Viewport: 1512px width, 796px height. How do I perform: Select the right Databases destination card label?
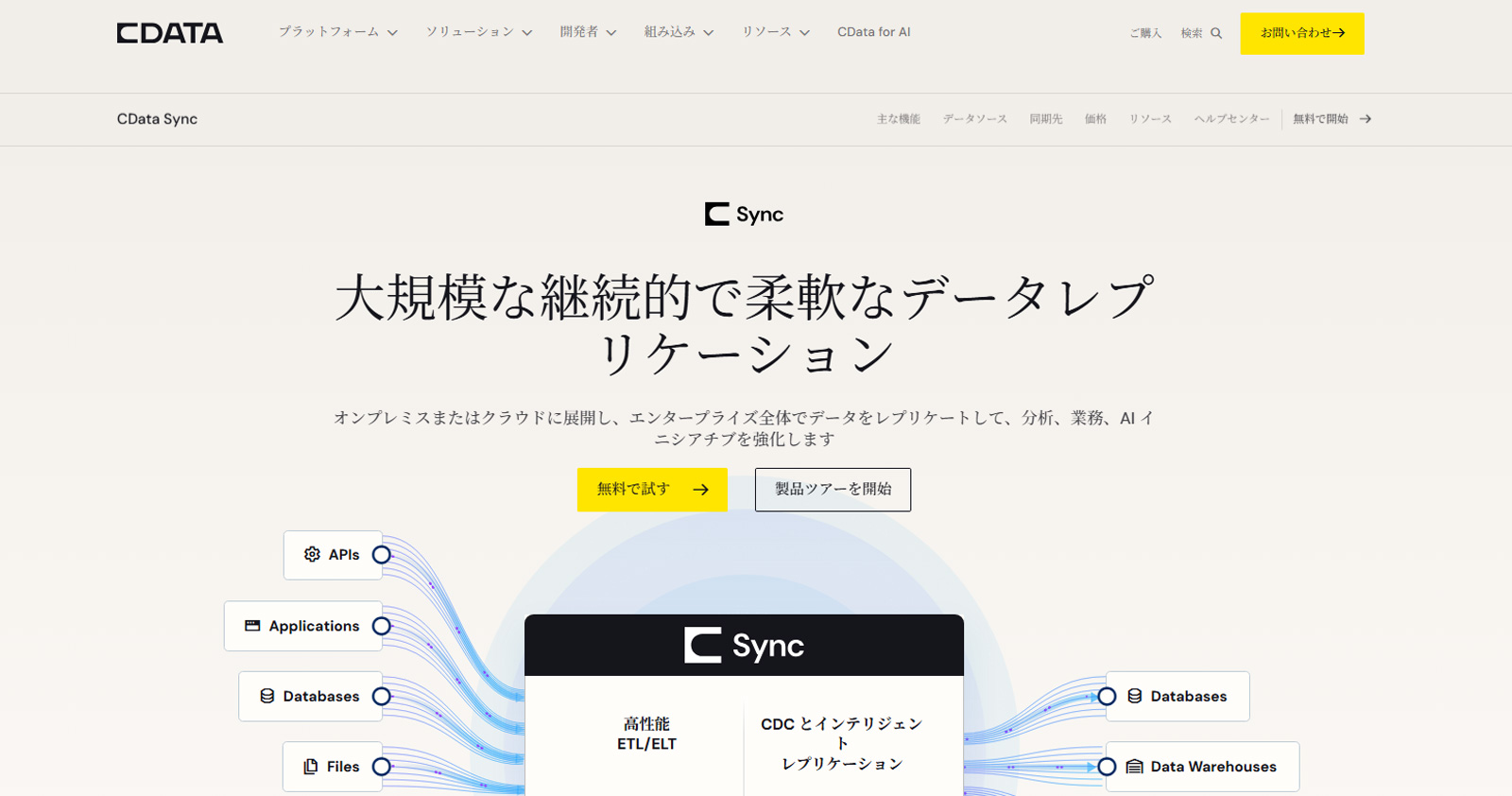pyautogui.click(x=1189, y=697)
